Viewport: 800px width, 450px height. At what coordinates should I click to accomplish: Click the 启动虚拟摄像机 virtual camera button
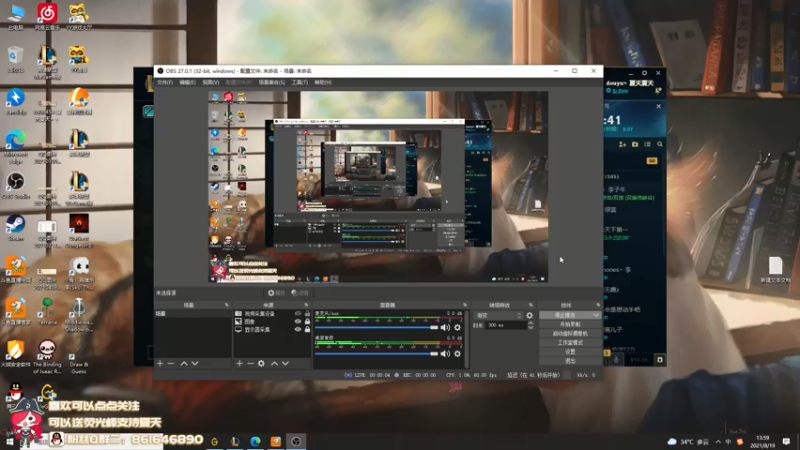pyautogui.click(x=570, y=334)
